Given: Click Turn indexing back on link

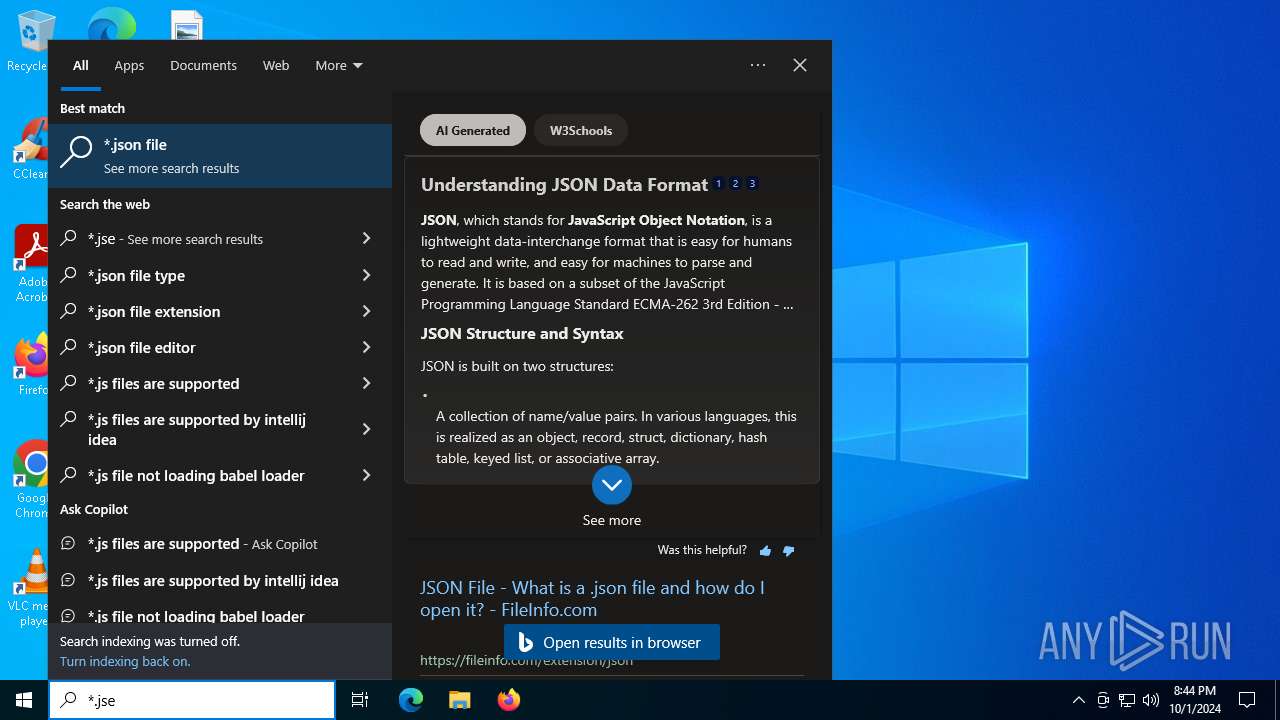Looking at the screenshot, I should tap(125, 661).
